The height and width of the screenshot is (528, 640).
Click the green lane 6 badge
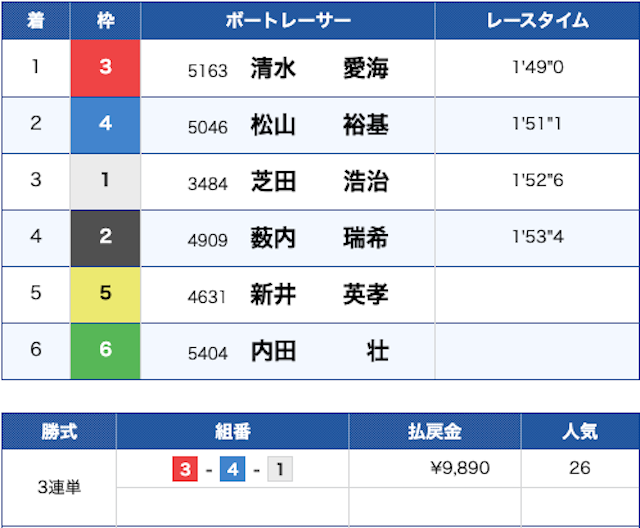pyautogui.click(x=105, y=351)
